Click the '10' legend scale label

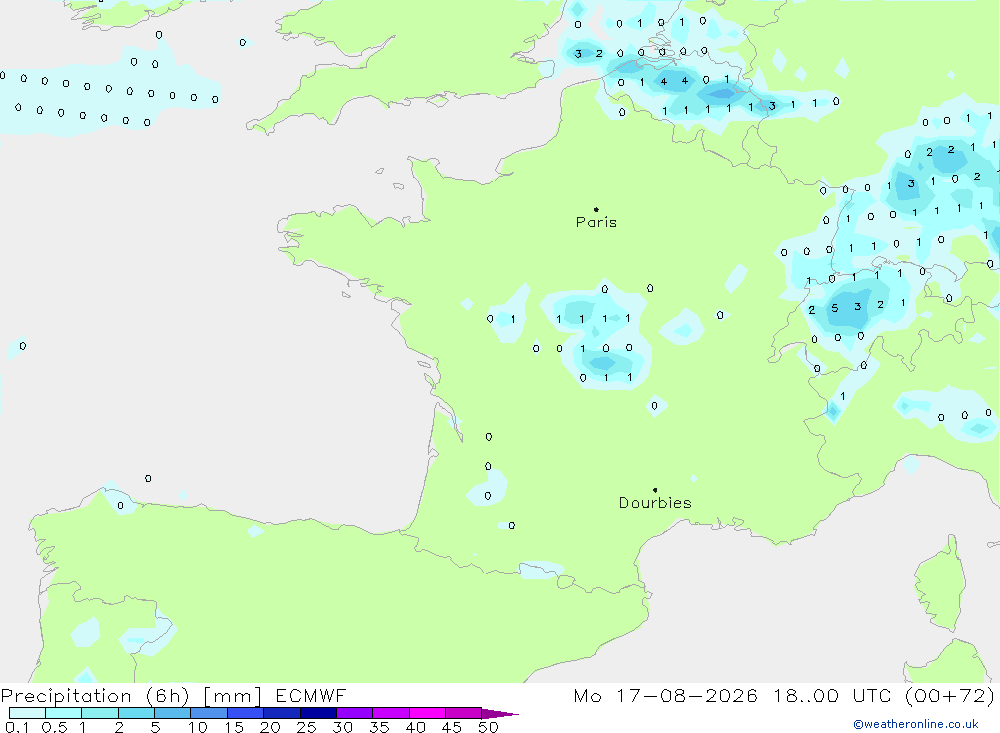coord(197,727)
